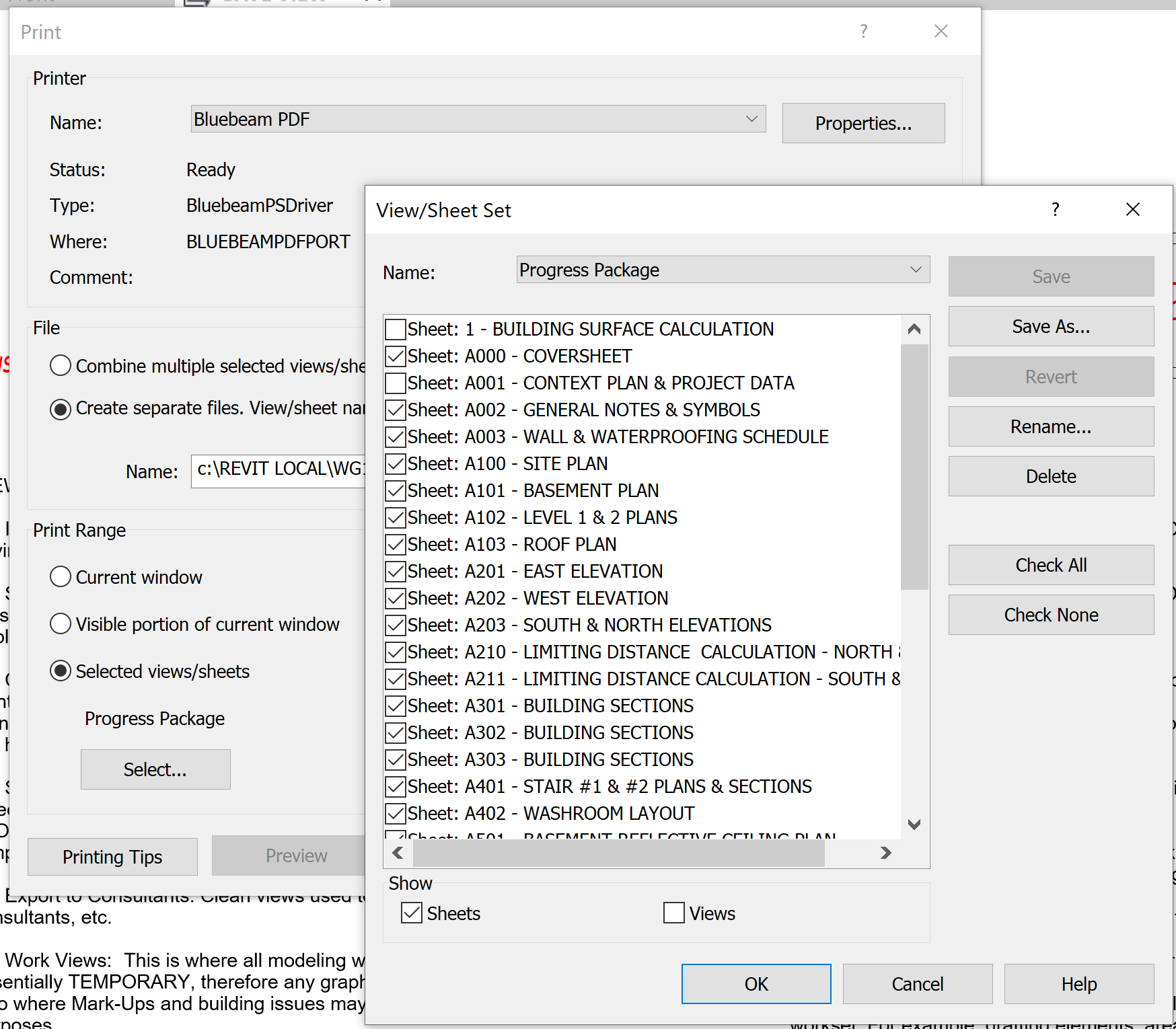Click Check None to clear selections
The height and width of the screenshot is (1029, 1176).
click(1050, 615)
